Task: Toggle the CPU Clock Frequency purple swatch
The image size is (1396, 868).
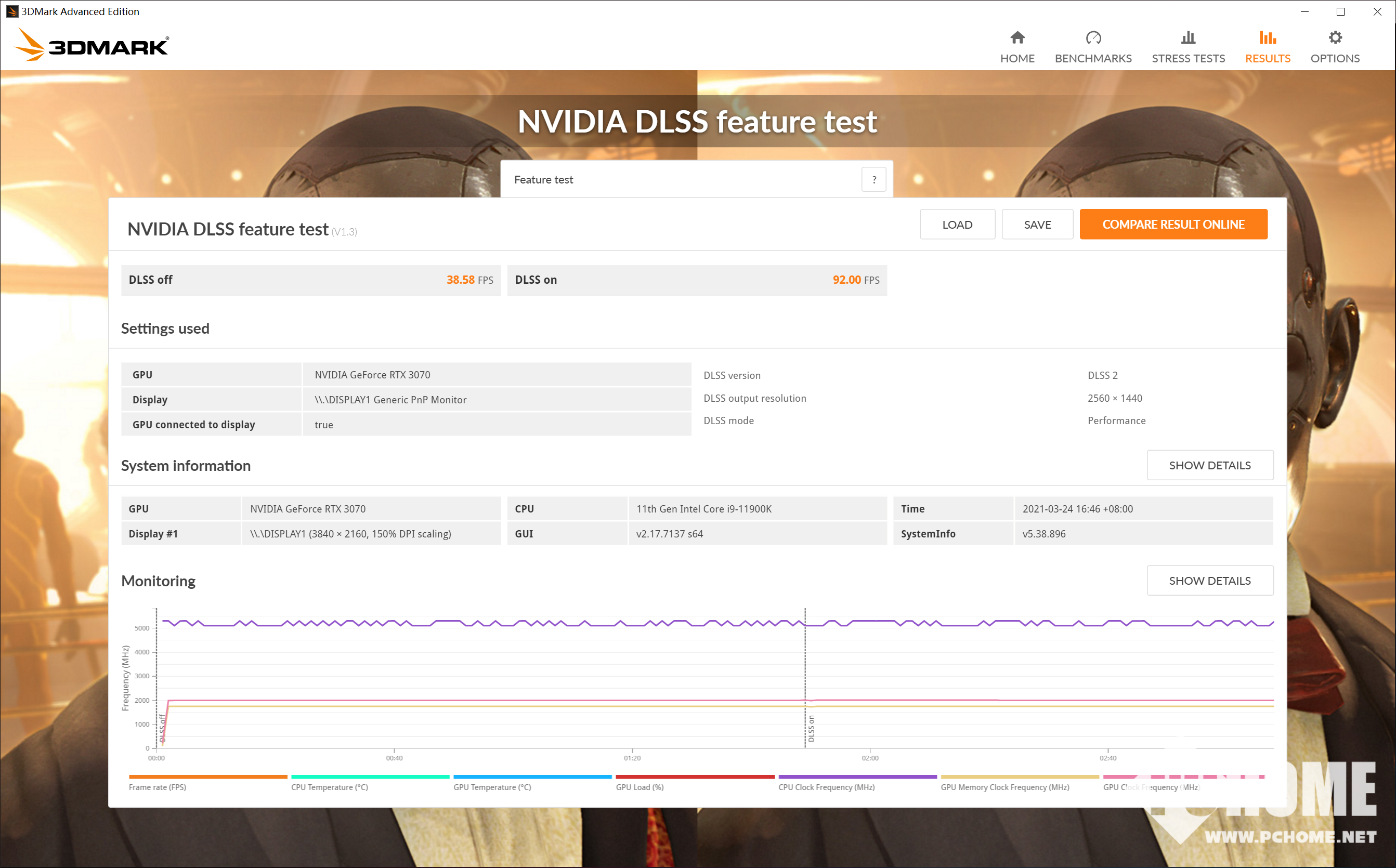Action: click(x=857, y=777)
